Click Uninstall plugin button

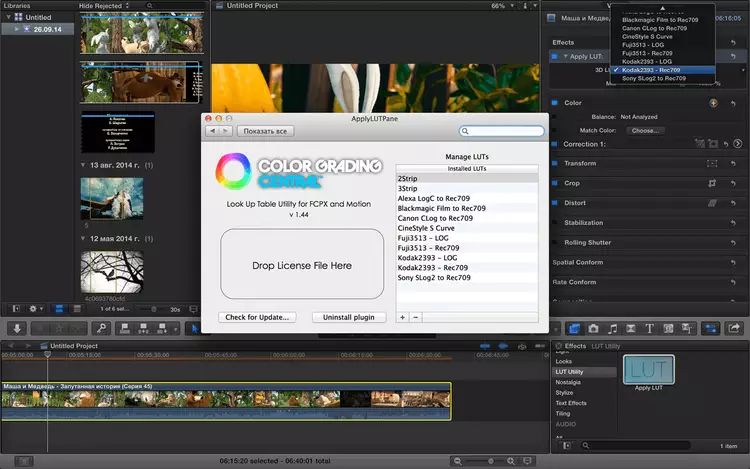[x=349, y=317]
